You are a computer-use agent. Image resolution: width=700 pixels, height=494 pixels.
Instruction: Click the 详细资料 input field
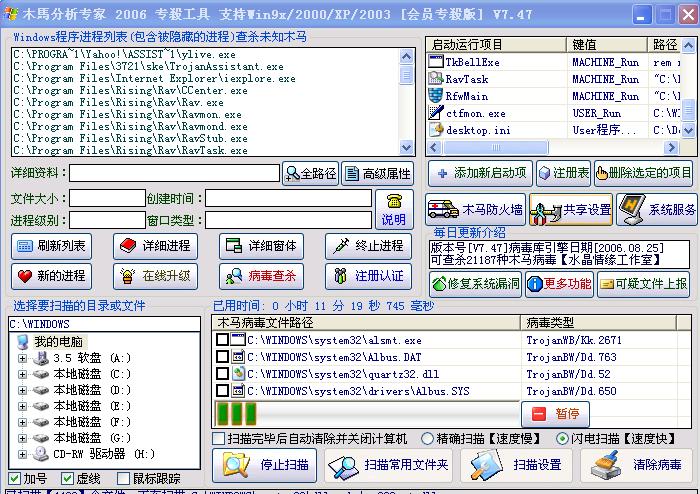click(x=175, y=173)
